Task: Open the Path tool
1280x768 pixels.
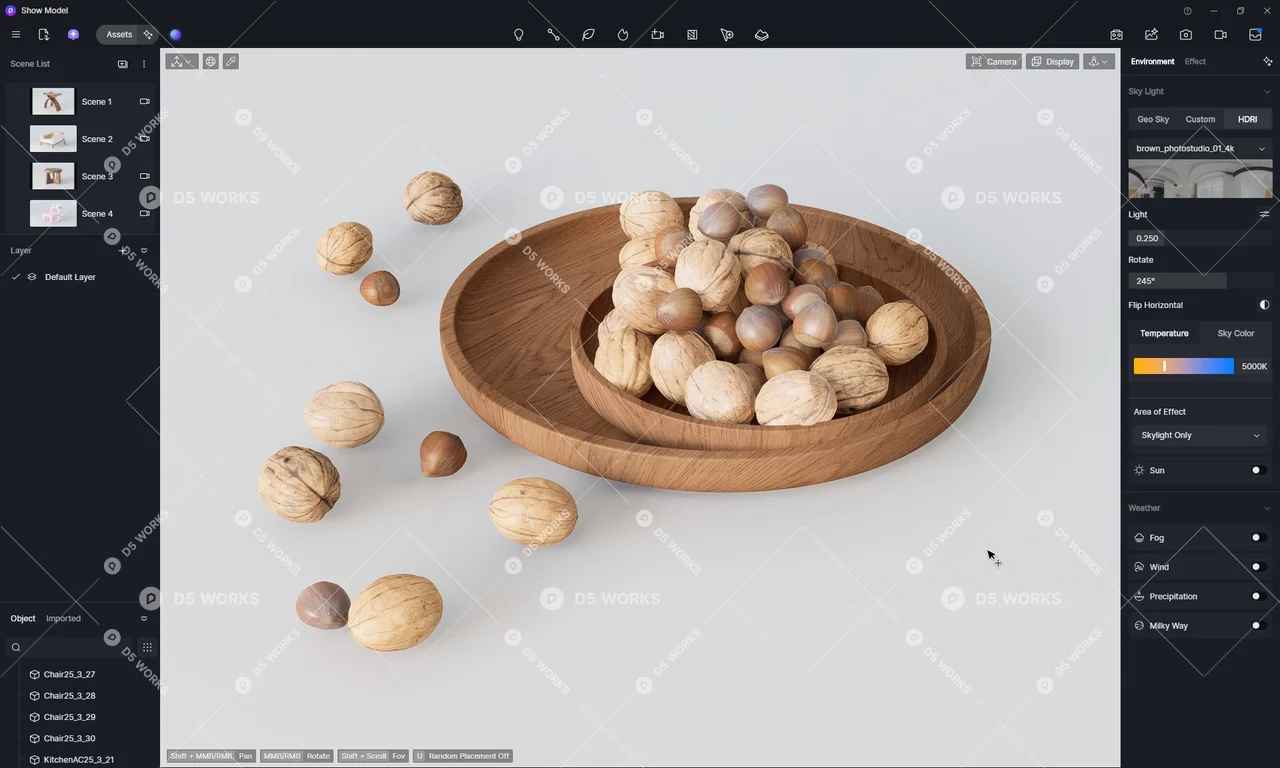Action: pyautogui.click(x=554, y=35)
